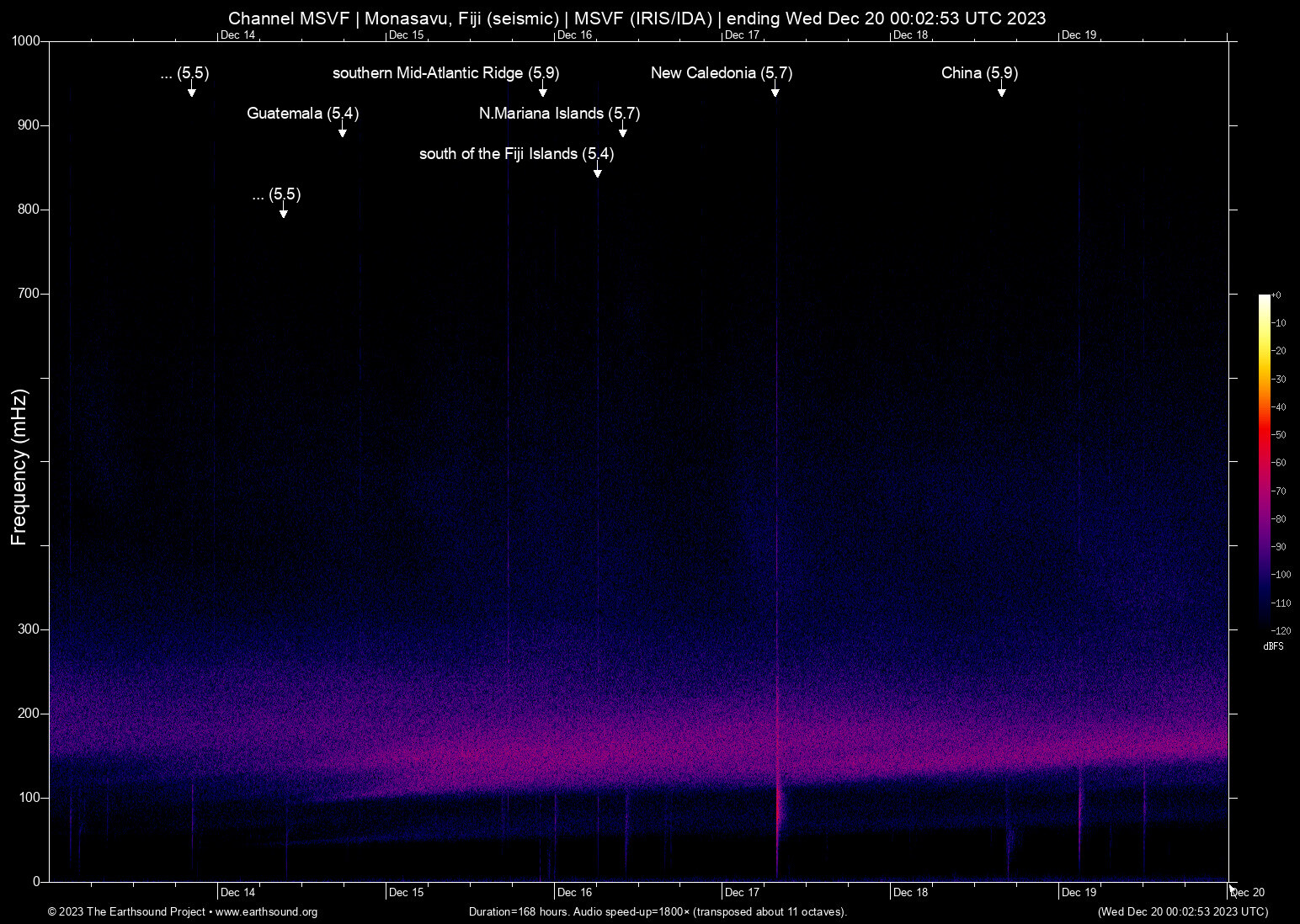Click the -60 level on the colorbar

pyautogui.click(x=1278, y=463)
